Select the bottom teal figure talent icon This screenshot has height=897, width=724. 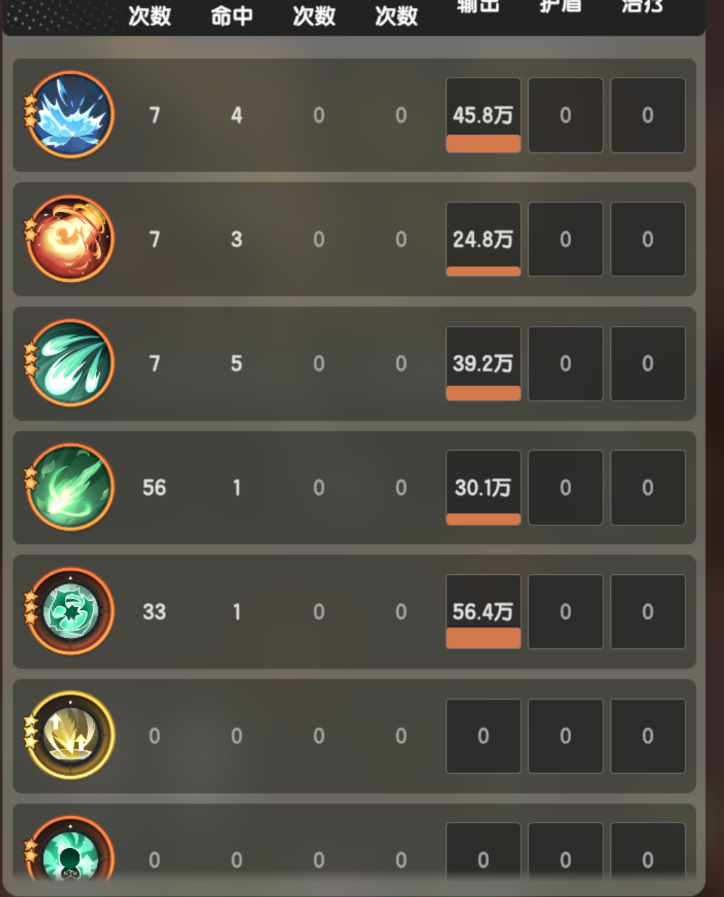point(70,852)
